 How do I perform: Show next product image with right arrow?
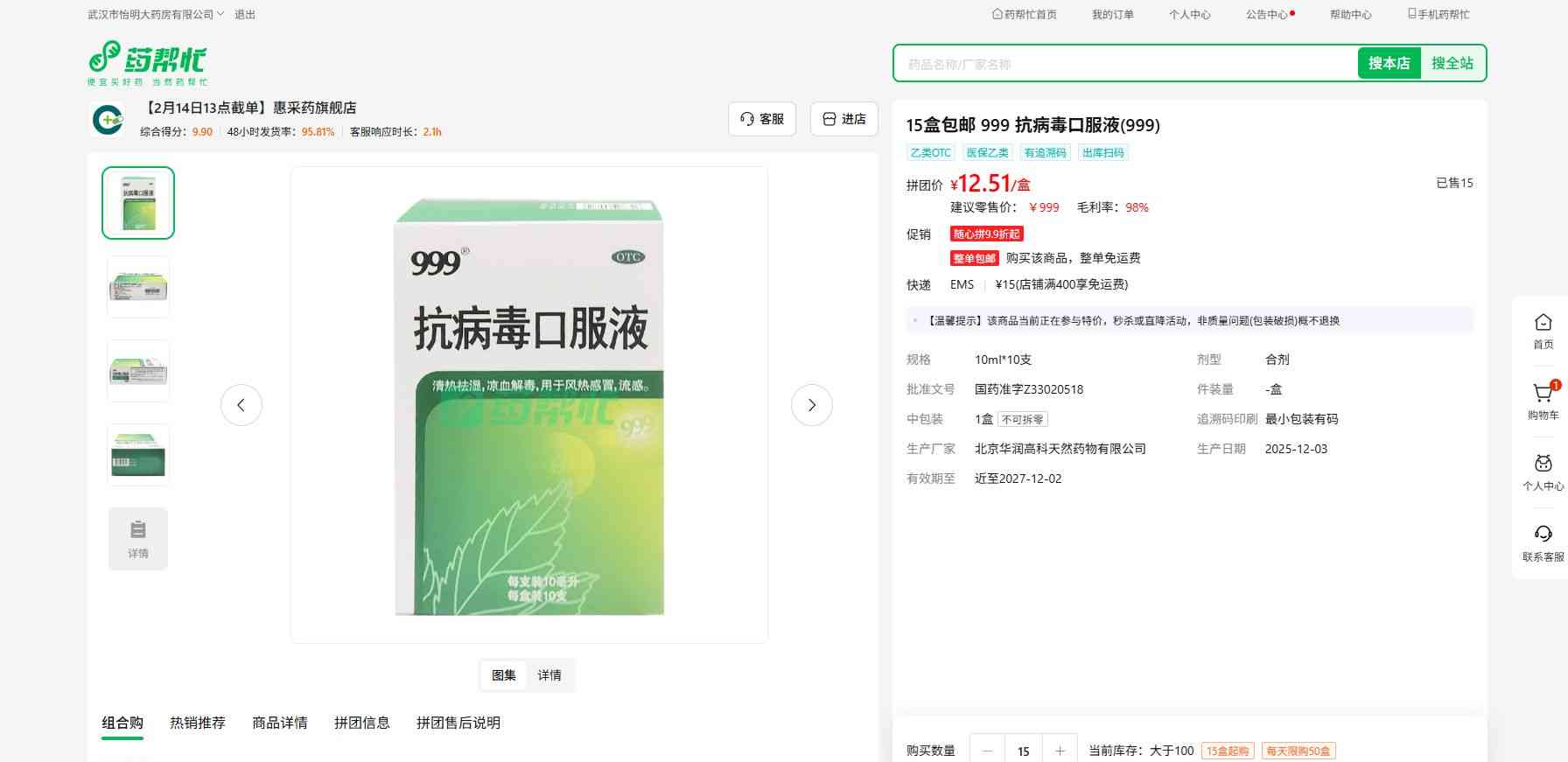(811, 405)
